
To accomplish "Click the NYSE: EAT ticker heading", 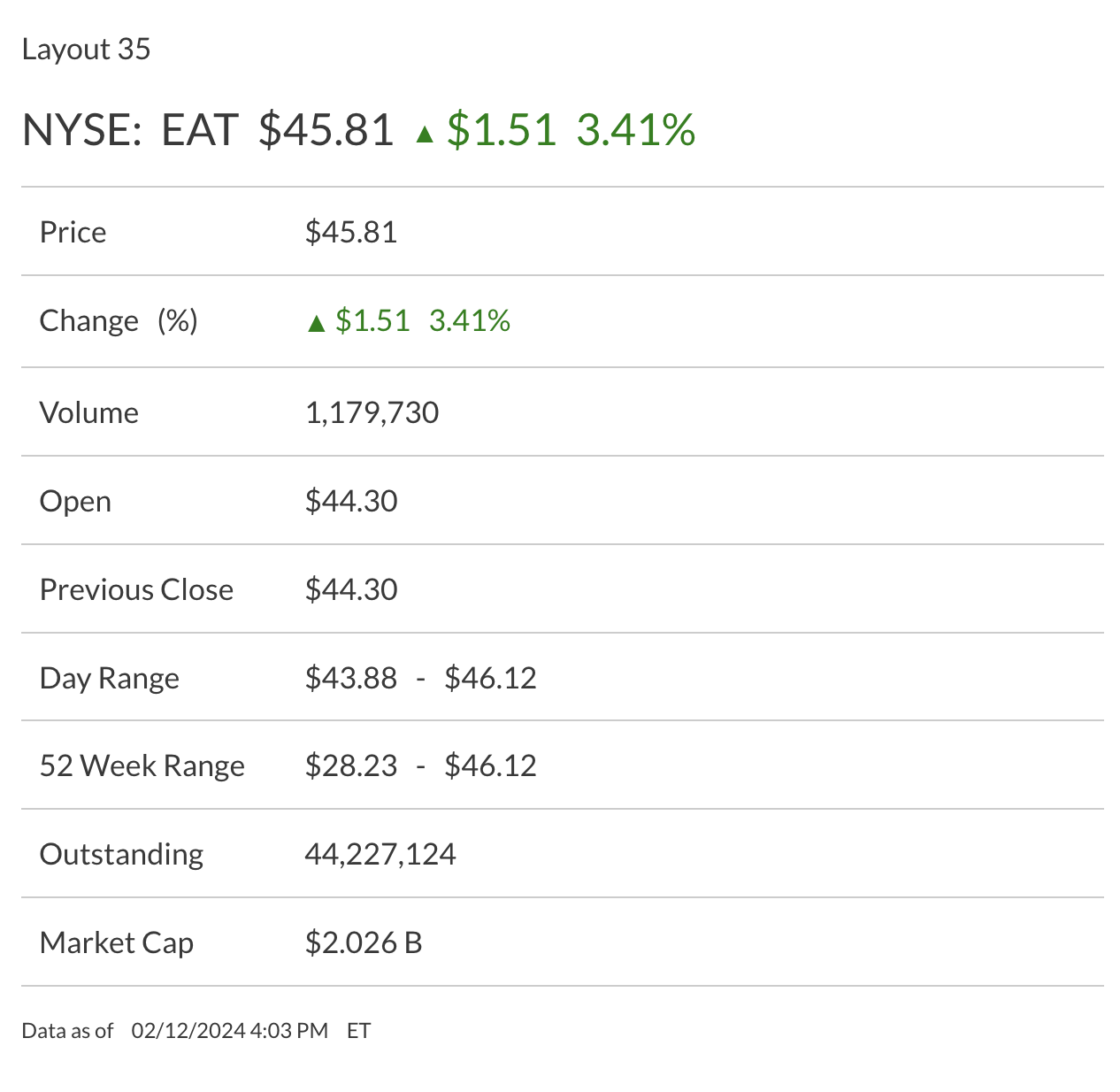I will point(130,130).
